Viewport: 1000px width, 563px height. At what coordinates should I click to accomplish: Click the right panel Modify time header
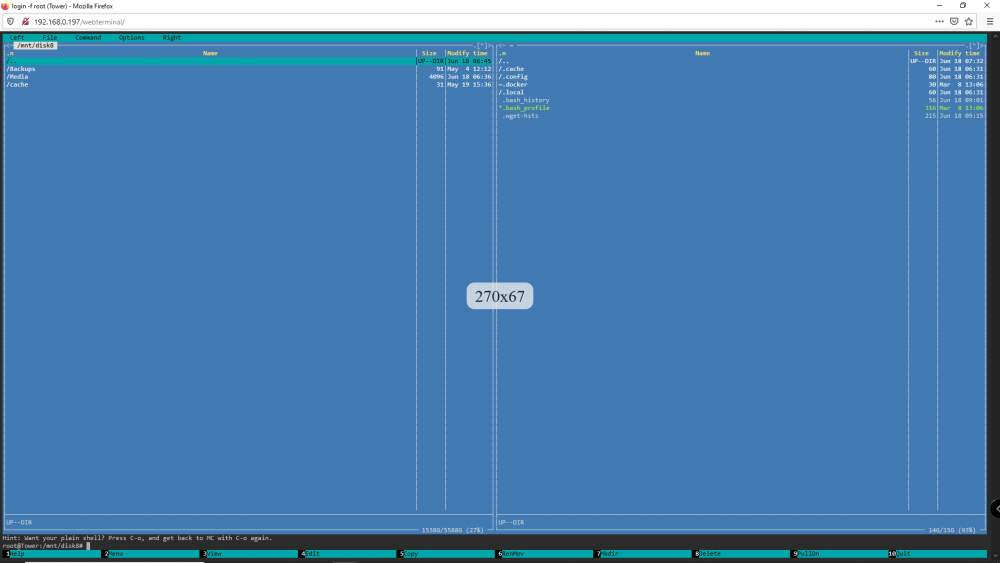tap(959, 54)
